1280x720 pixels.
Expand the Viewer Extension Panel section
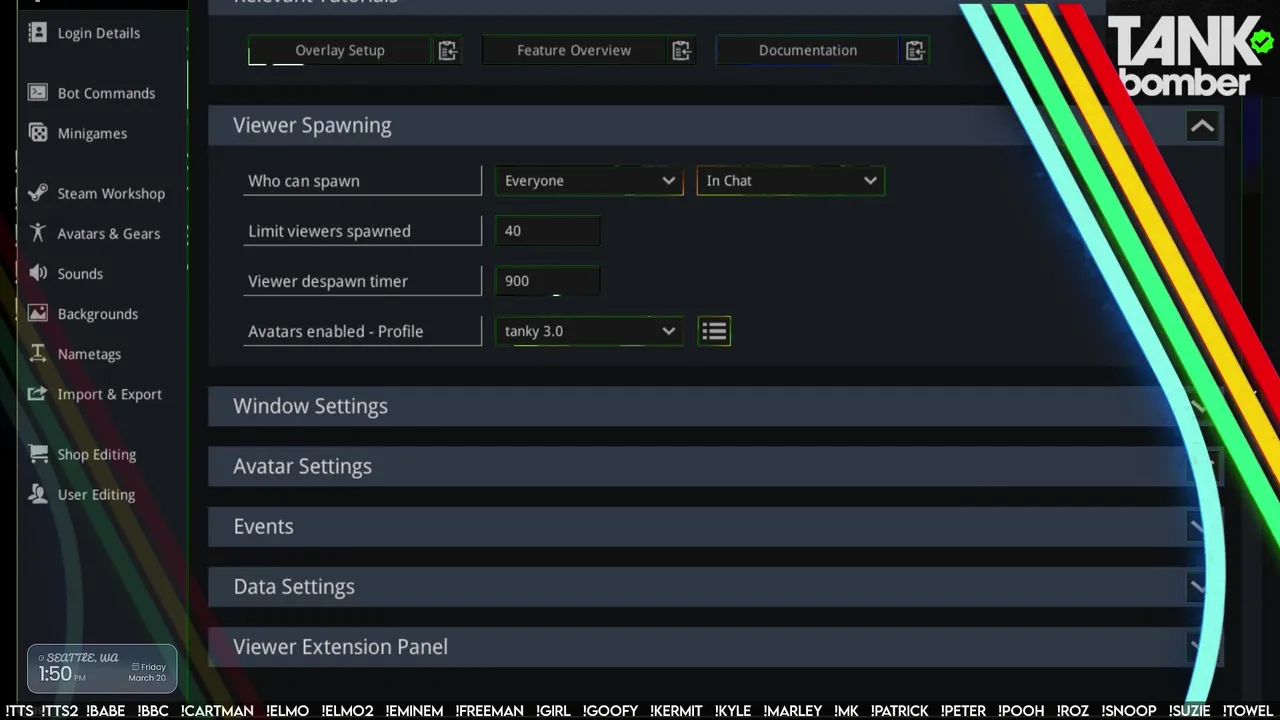714,646
